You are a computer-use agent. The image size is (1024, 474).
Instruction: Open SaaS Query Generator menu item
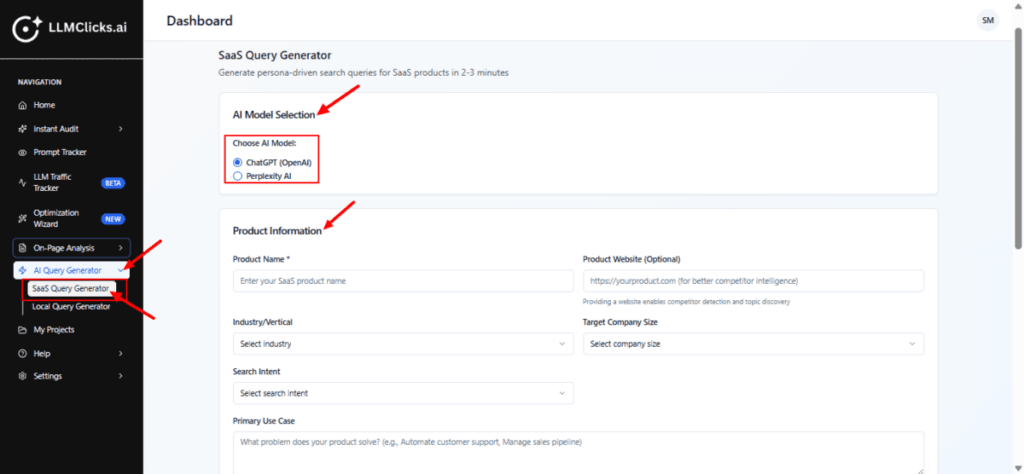[x=70, y=289]
